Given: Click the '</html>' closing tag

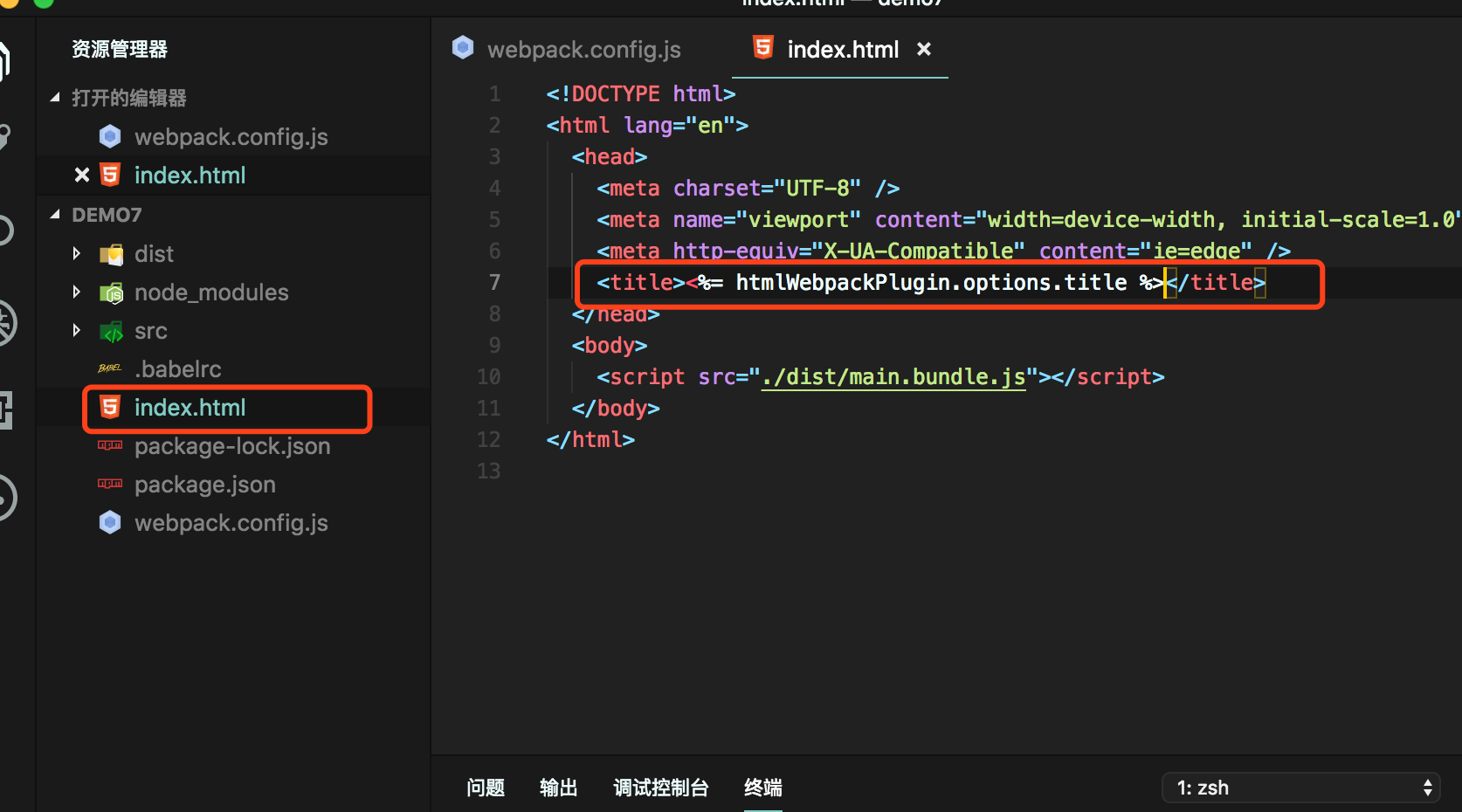Looking at the screenshot, I should (x=590, y=439).
